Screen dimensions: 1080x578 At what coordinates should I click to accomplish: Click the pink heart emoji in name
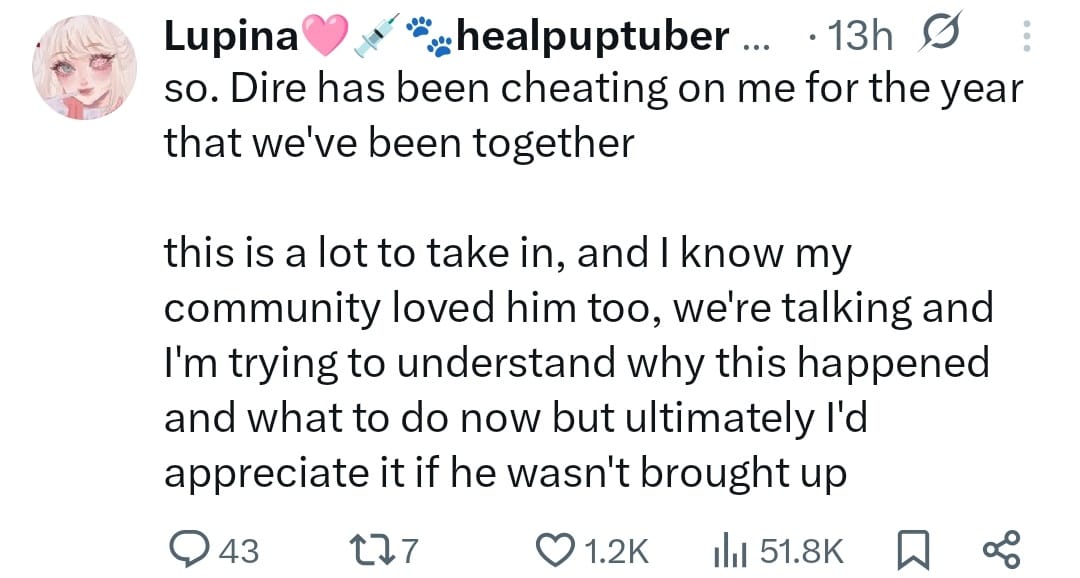pyautogui.click(x=322, y=37)
